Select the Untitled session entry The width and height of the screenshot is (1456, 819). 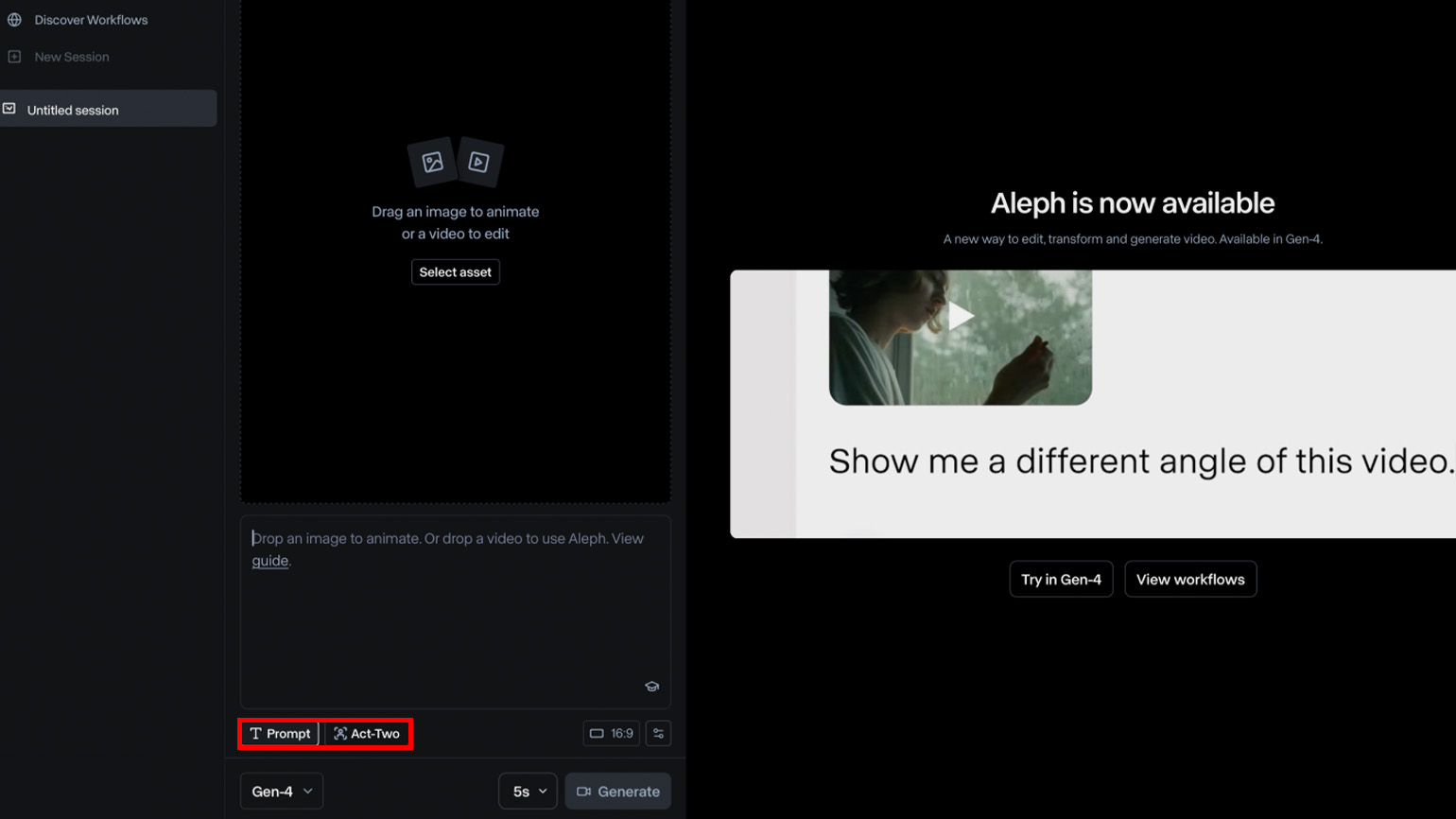coord(109,109)
